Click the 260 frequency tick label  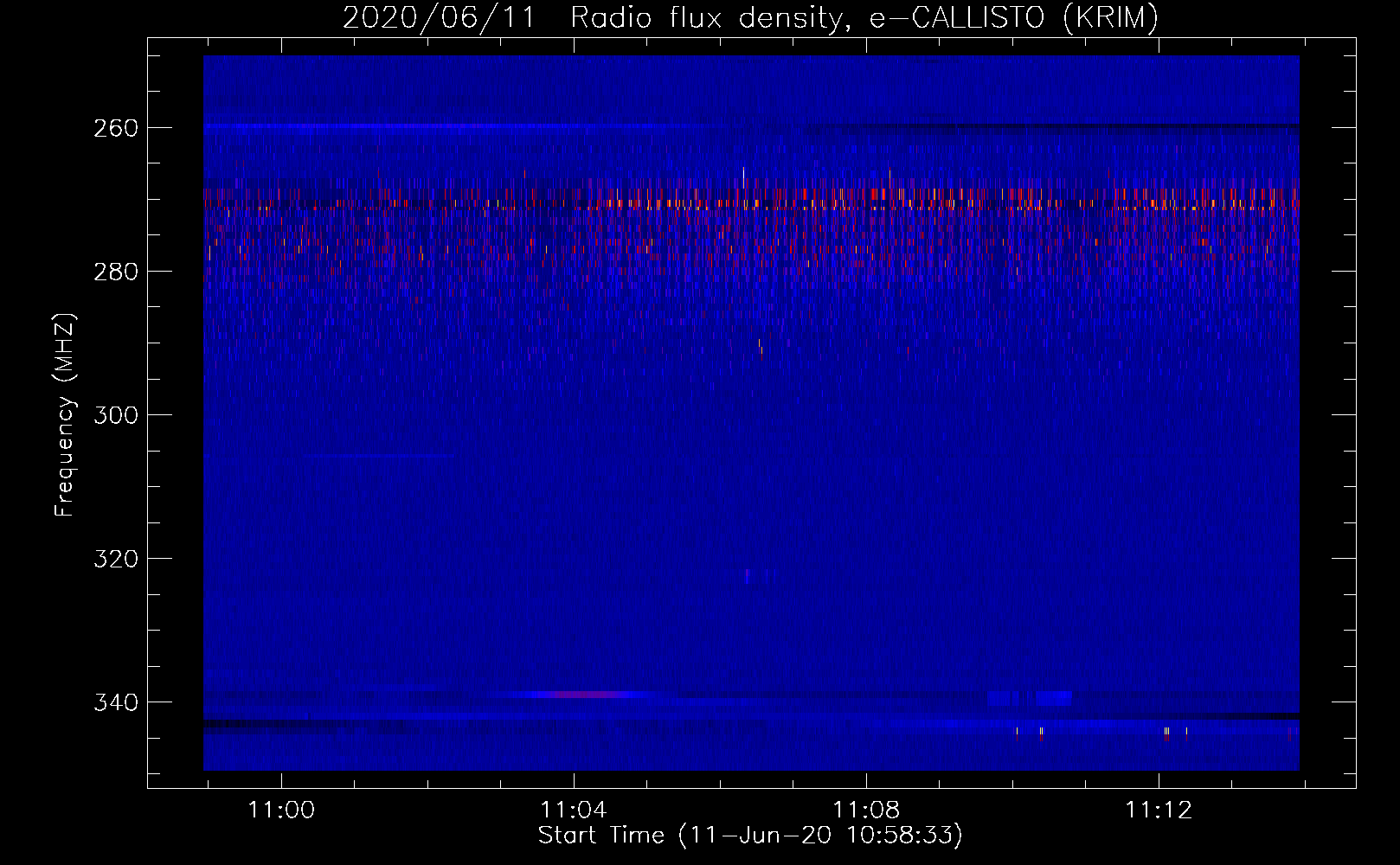click(116, 128)
